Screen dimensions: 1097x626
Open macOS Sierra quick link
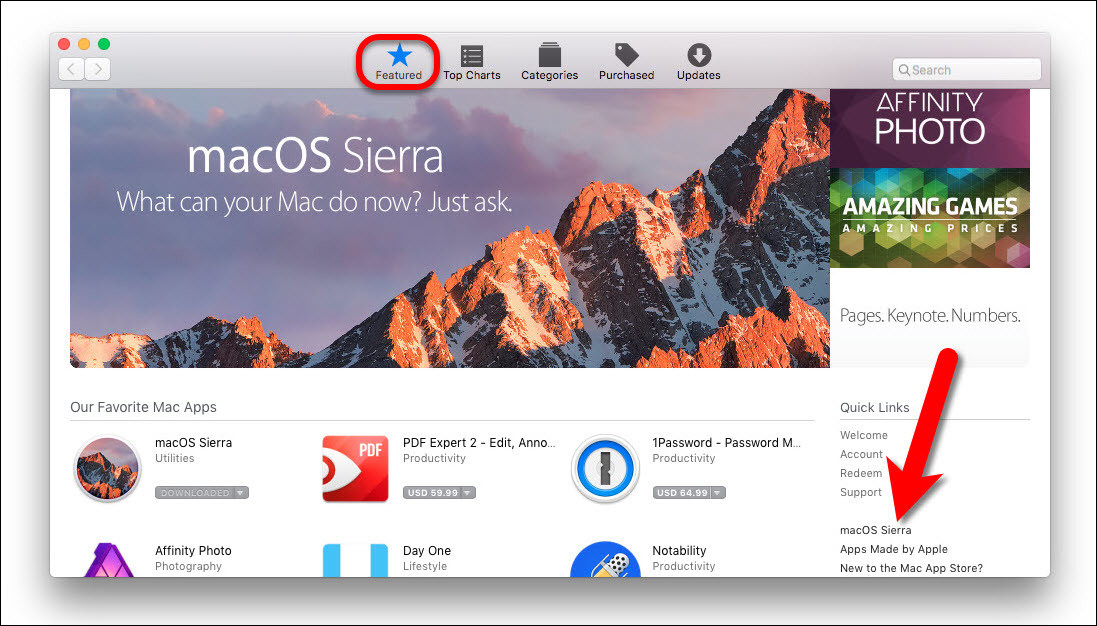click(875, 530)
